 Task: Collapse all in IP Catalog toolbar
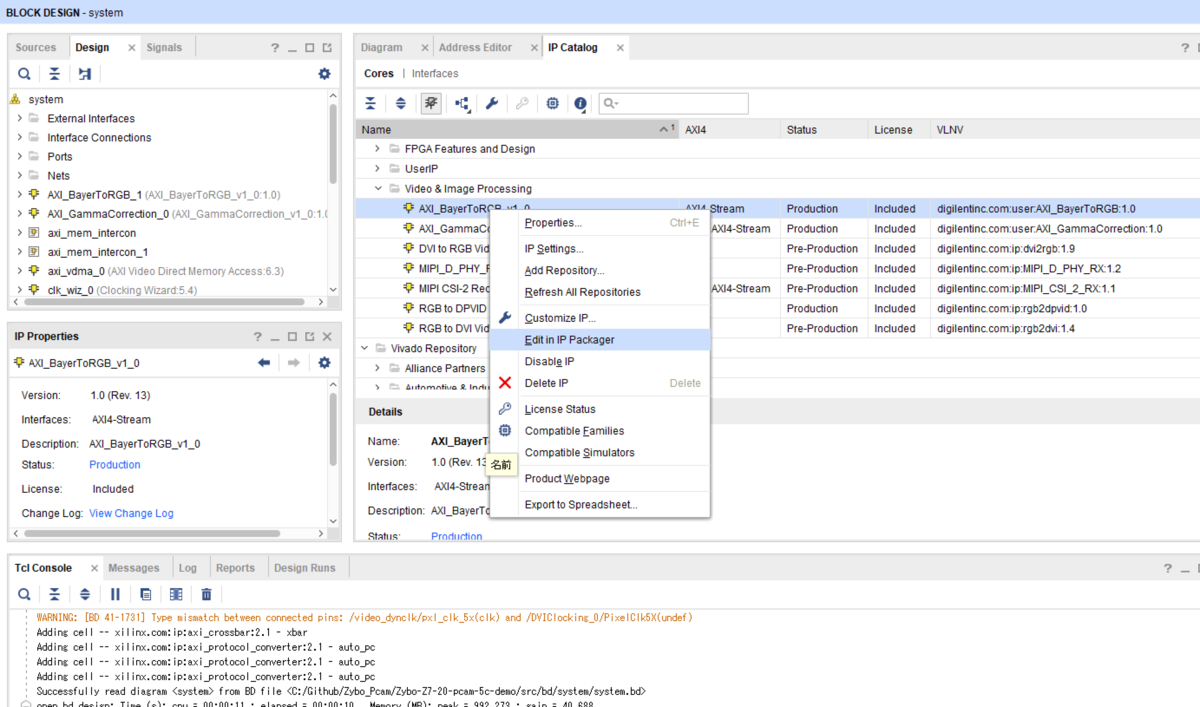(x=371, y=103)
